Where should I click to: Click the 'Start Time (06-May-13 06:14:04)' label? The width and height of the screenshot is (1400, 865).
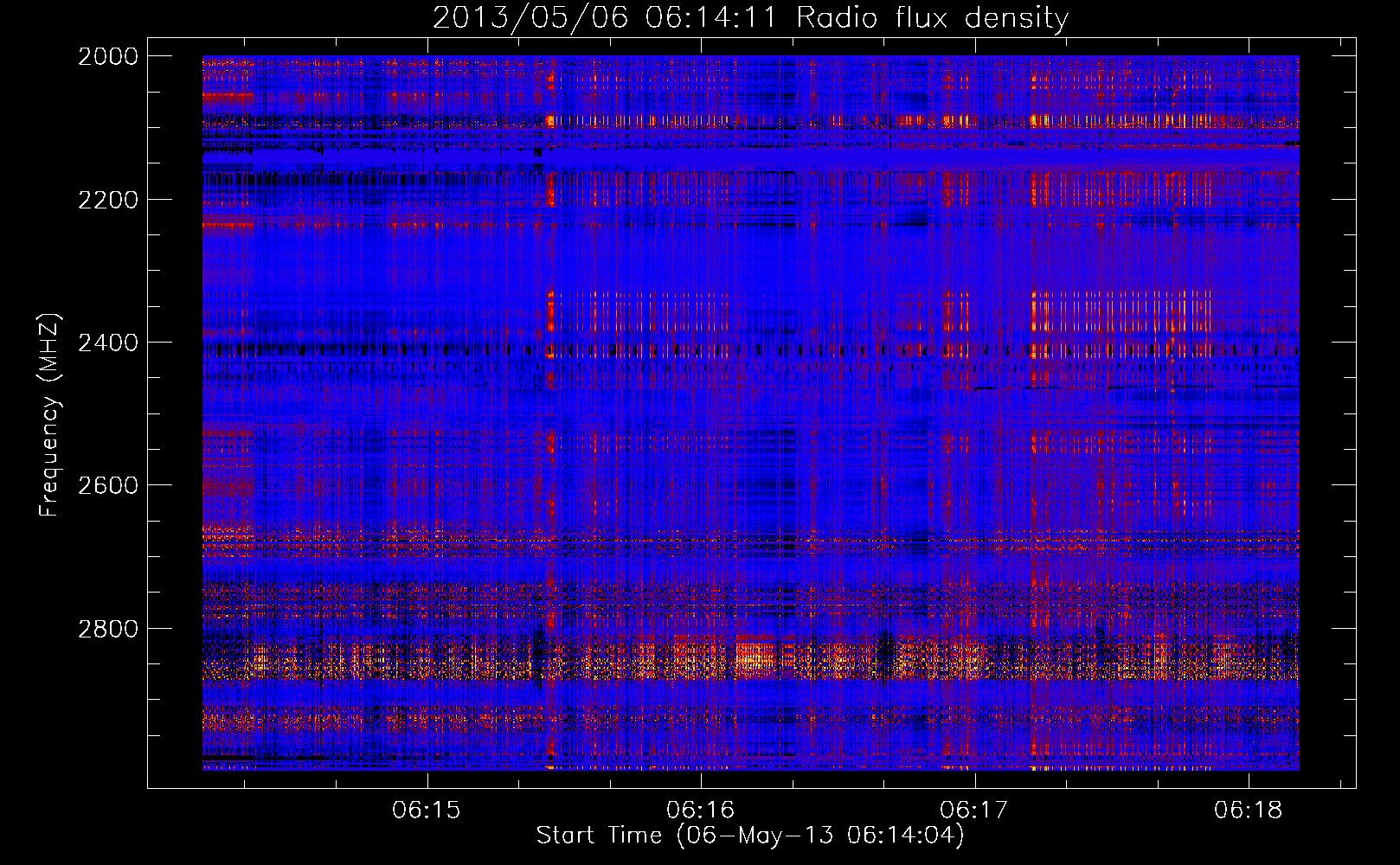(x=750, y=836)
